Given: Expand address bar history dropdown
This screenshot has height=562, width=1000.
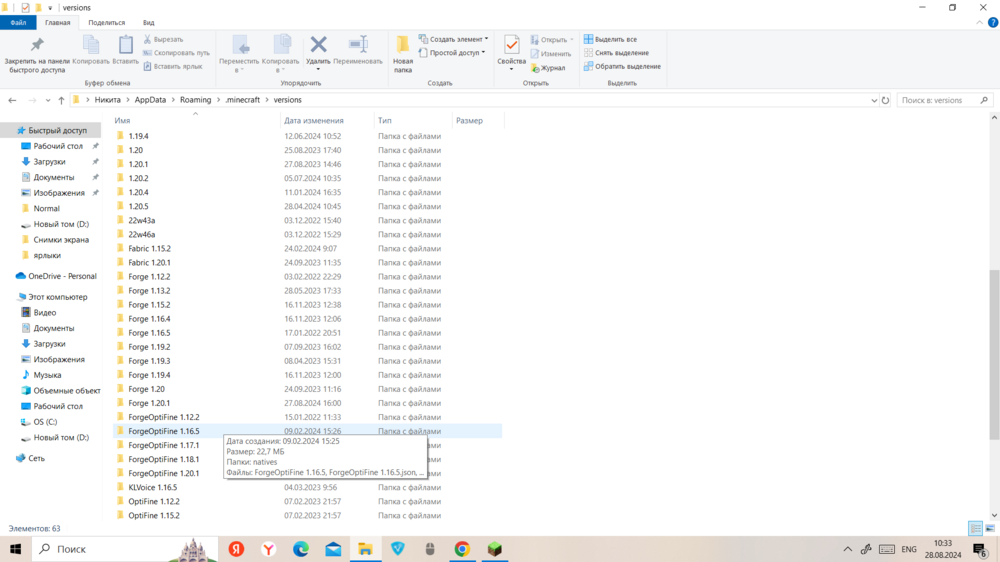Looking at the screenshot, I should (x=874, y=100).
